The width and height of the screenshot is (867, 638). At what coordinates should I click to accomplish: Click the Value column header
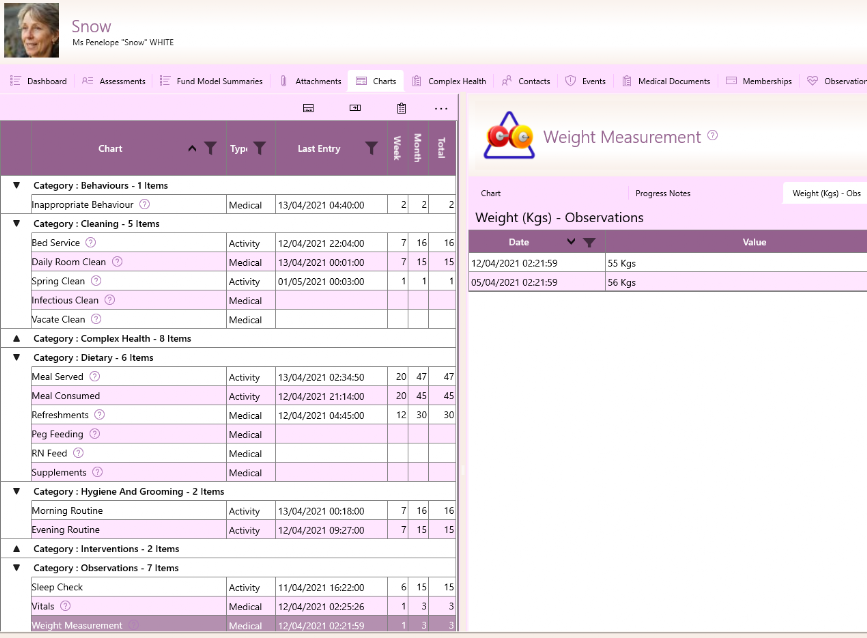pos(754,242)
